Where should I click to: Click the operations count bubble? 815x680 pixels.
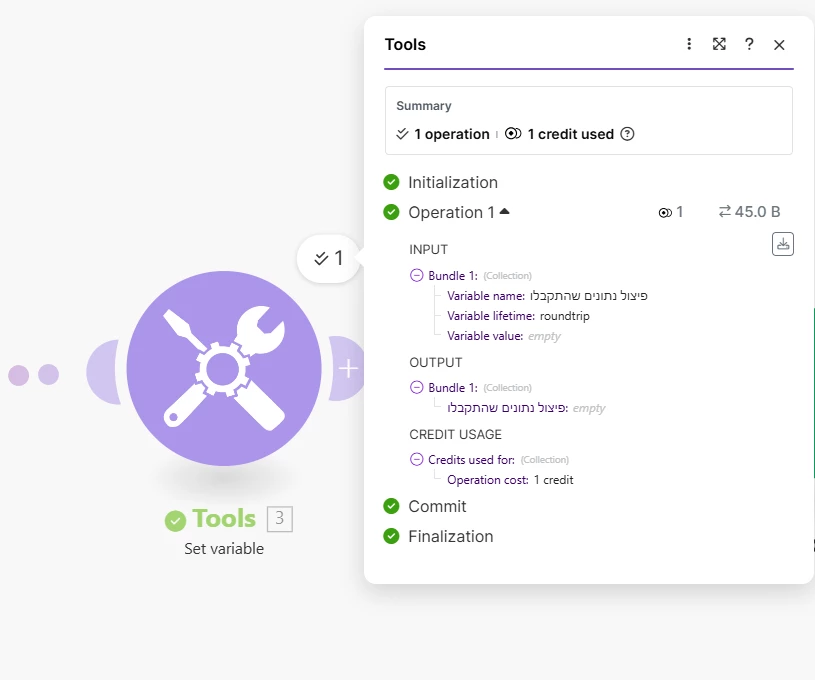(329, 258)
